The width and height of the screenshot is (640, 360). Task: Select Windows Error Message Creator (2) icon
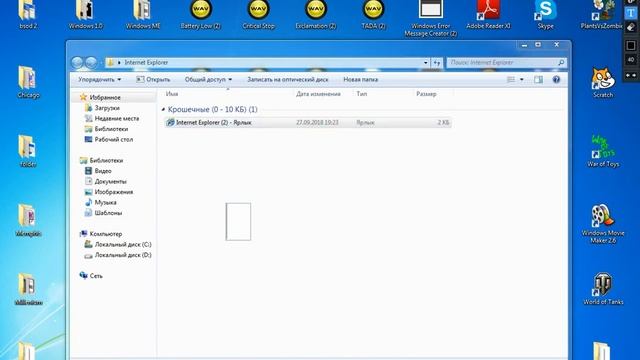tap(431, 18)
